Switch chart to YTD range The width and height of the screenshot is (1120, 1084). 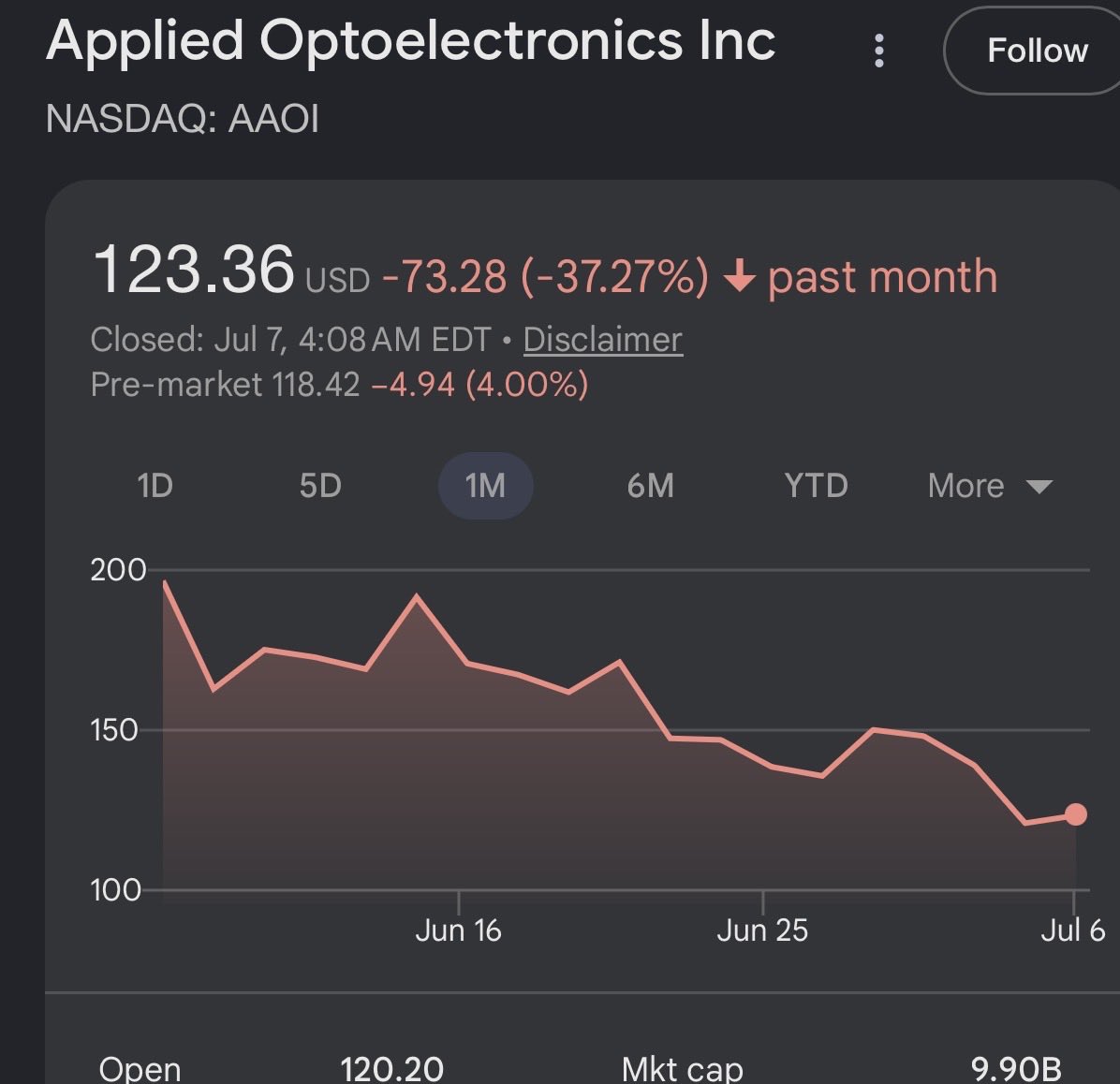[x=816, y=486]
